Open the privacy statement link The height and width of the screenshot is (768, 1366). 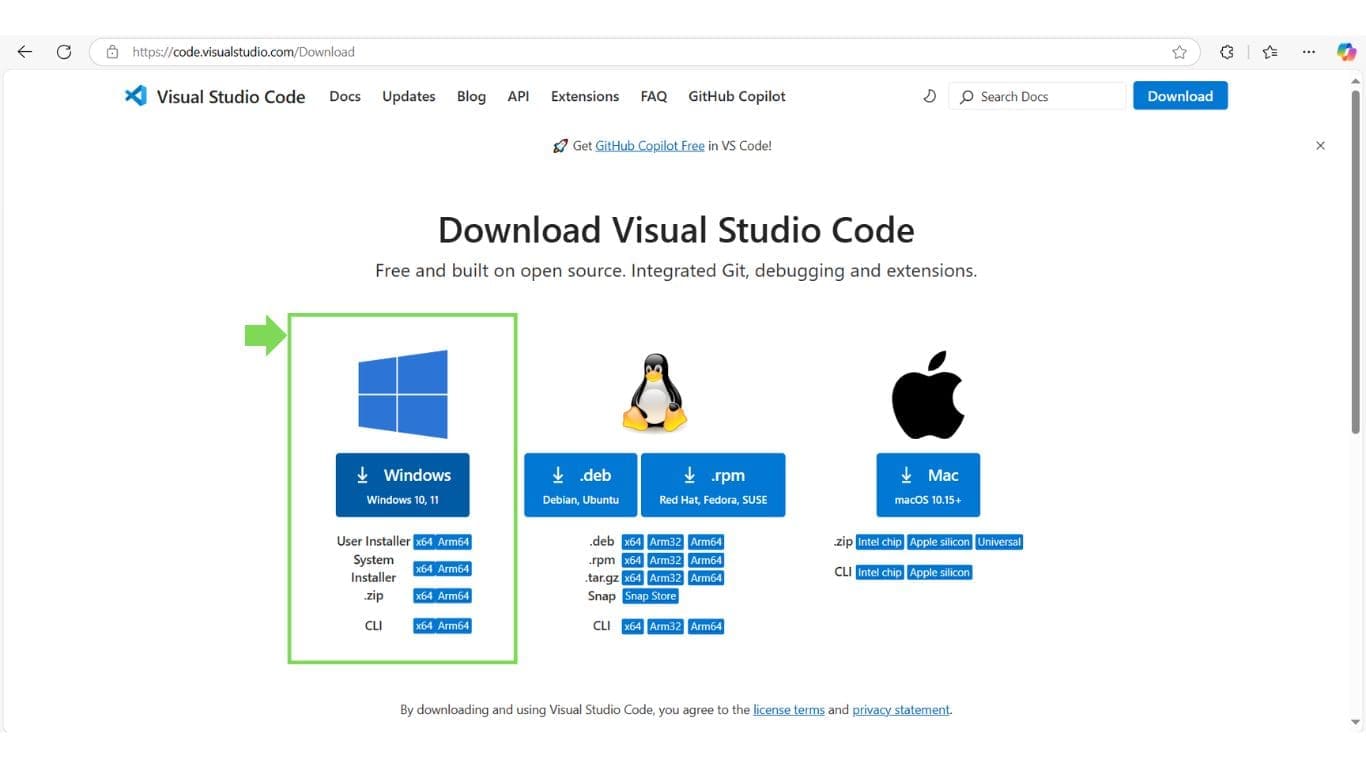coord(901,710)
